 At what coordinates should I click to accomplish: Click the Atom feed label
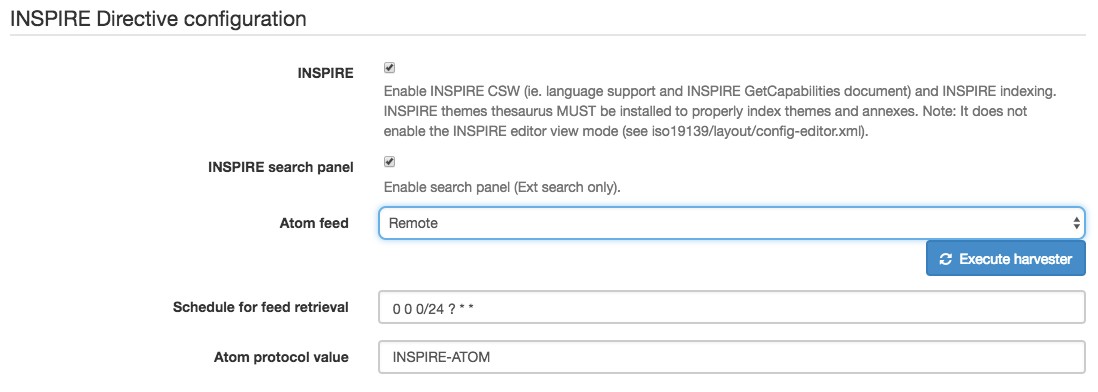click(314, 223)
